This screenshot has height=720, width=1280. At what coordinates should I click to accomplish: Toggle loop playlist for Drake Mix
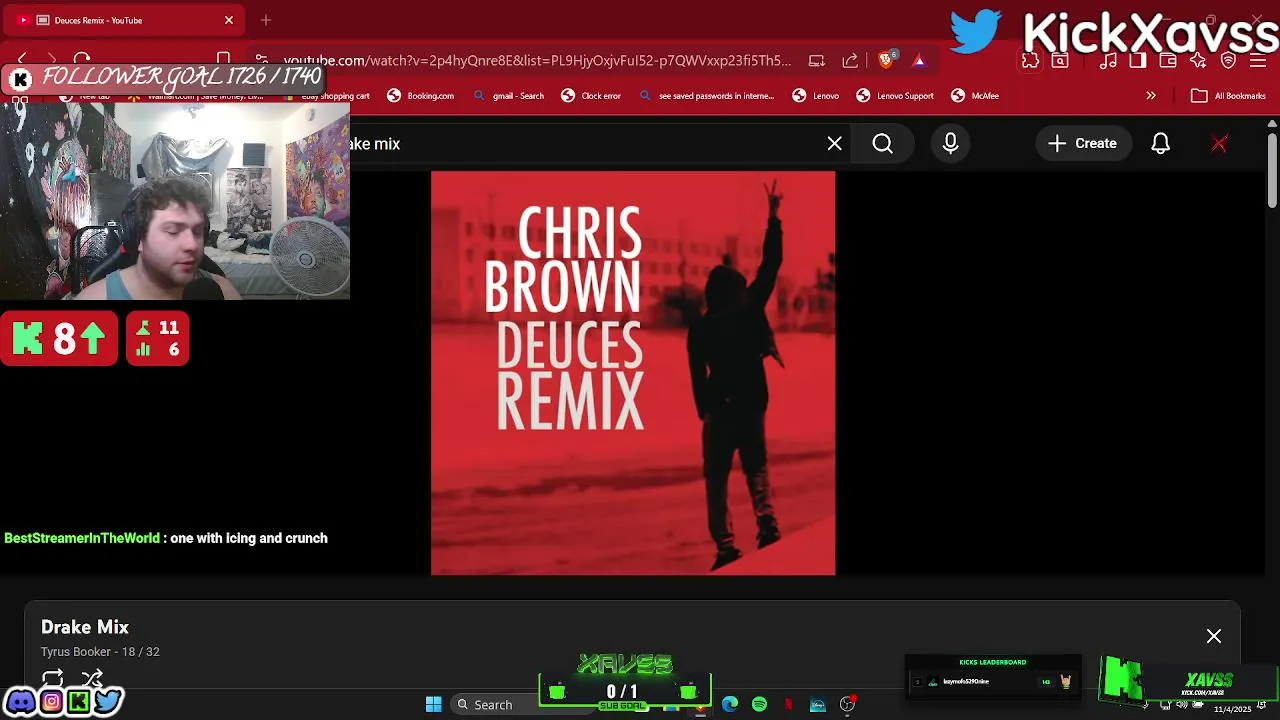[x=53, y=679]
